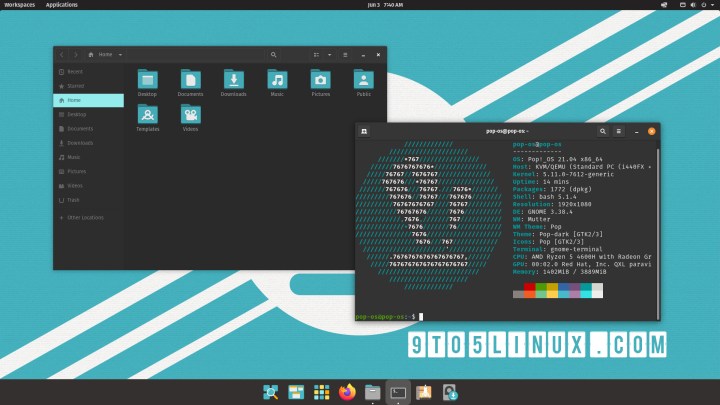Open the Desktop folder in Home

[147, 80]
